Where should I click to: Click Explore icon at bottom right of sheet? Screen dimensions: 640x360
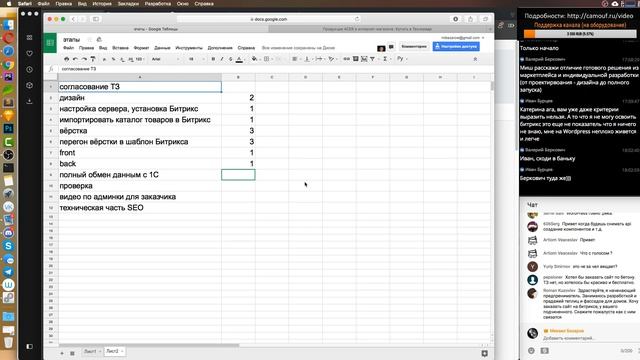click(484, 353)
